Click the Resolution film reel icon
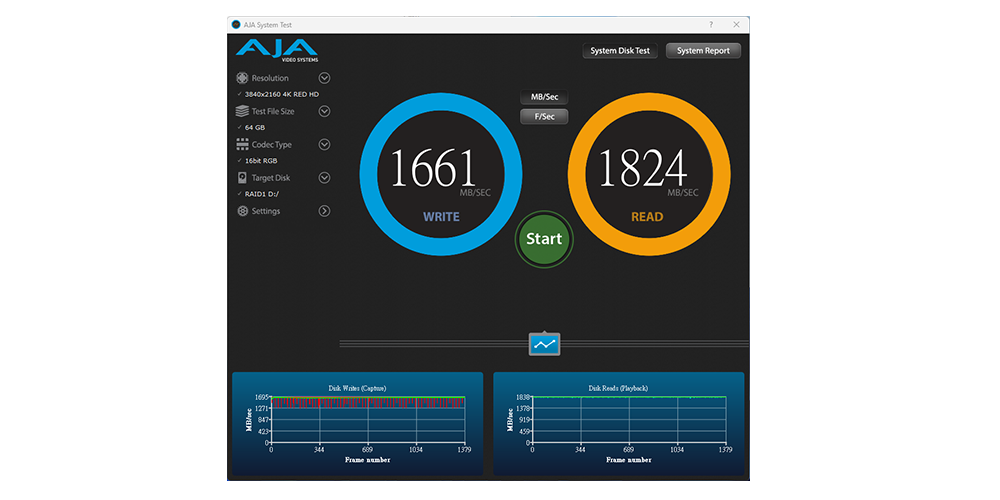Image resolution: width=1000 pixels, height=500 pixels. tap(242, 78)
